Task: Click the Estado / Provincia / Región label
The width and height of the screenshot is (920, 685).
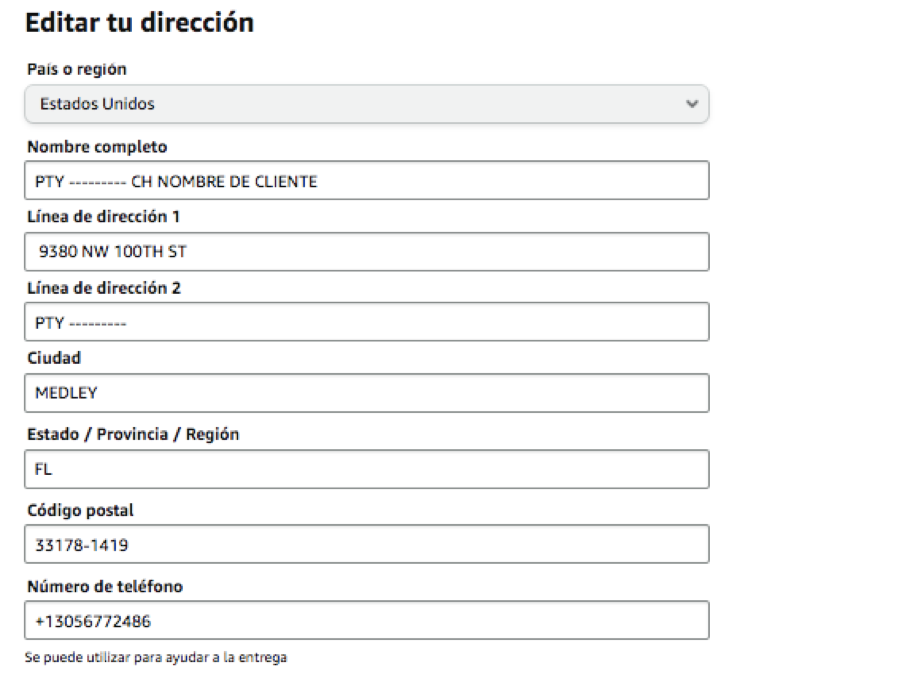Action: tap(133, 434)
